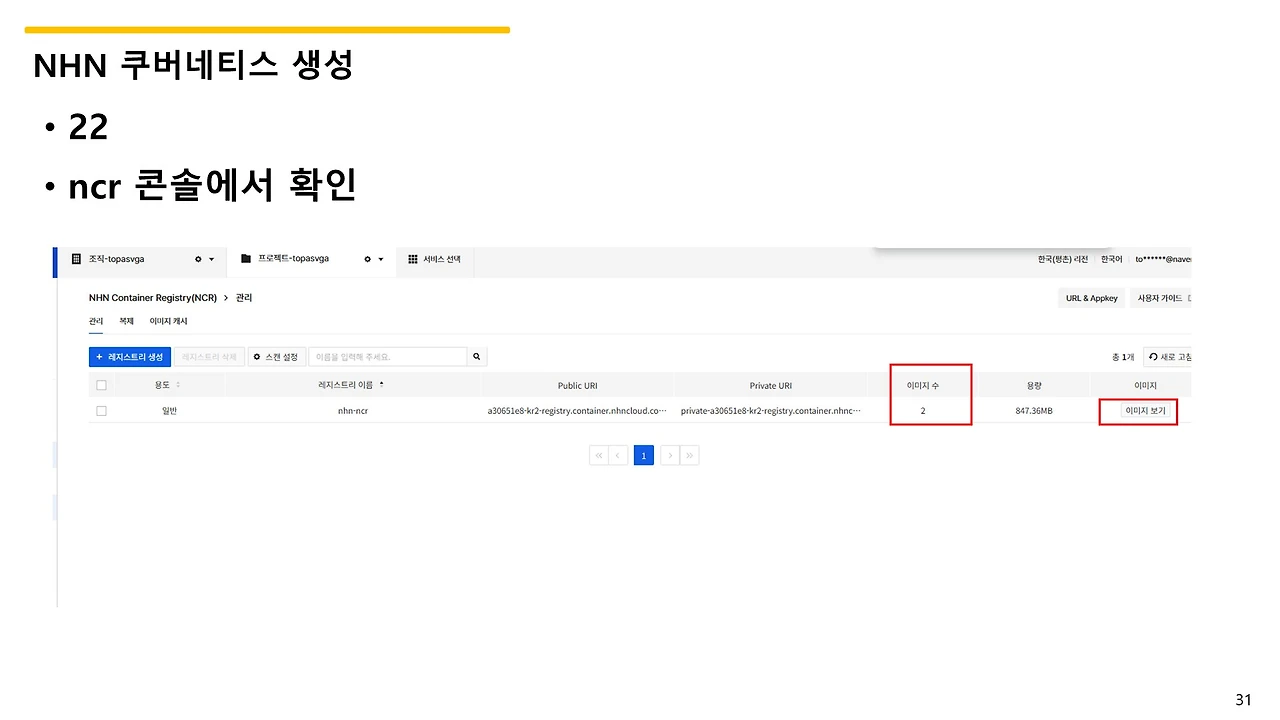Click the folder icon beside 프로젝트-topasvga
Viewport: 1280px width, 720px height.
[245, 259]
